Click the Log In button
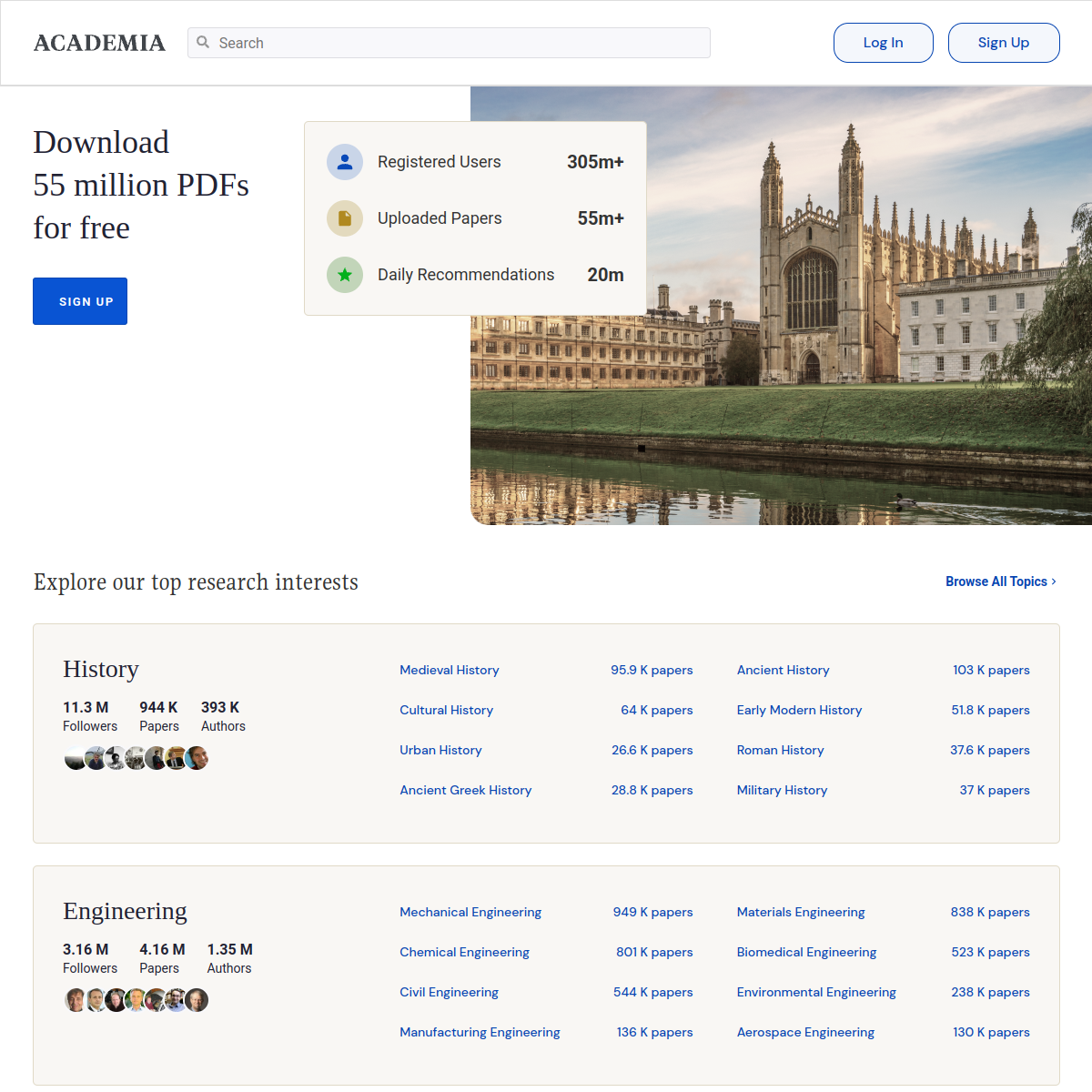The width and height of the screenshot is (1092, 1092). [883, 42]
